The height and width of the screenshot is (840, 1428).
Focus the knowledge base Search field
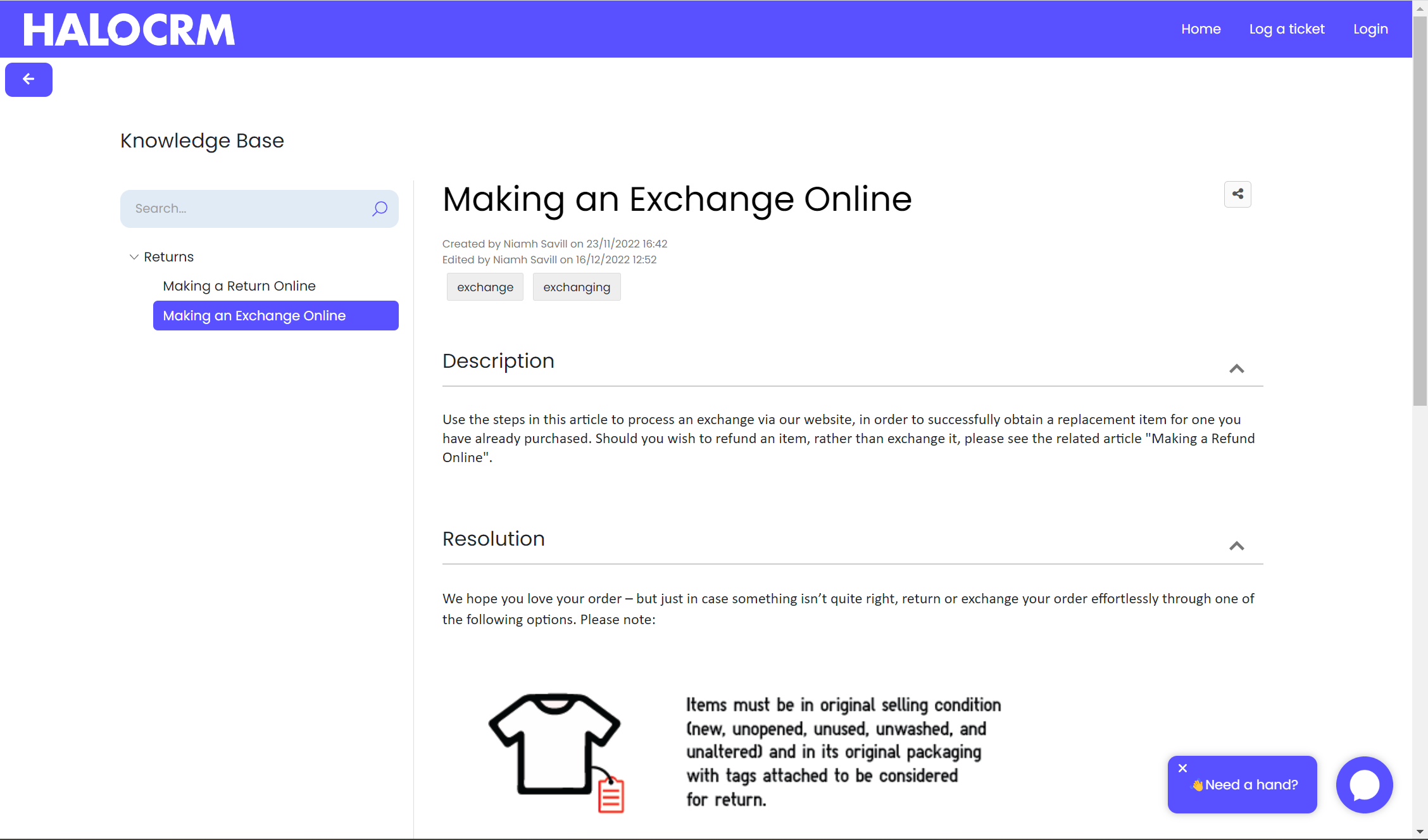(x=247, y=209)
